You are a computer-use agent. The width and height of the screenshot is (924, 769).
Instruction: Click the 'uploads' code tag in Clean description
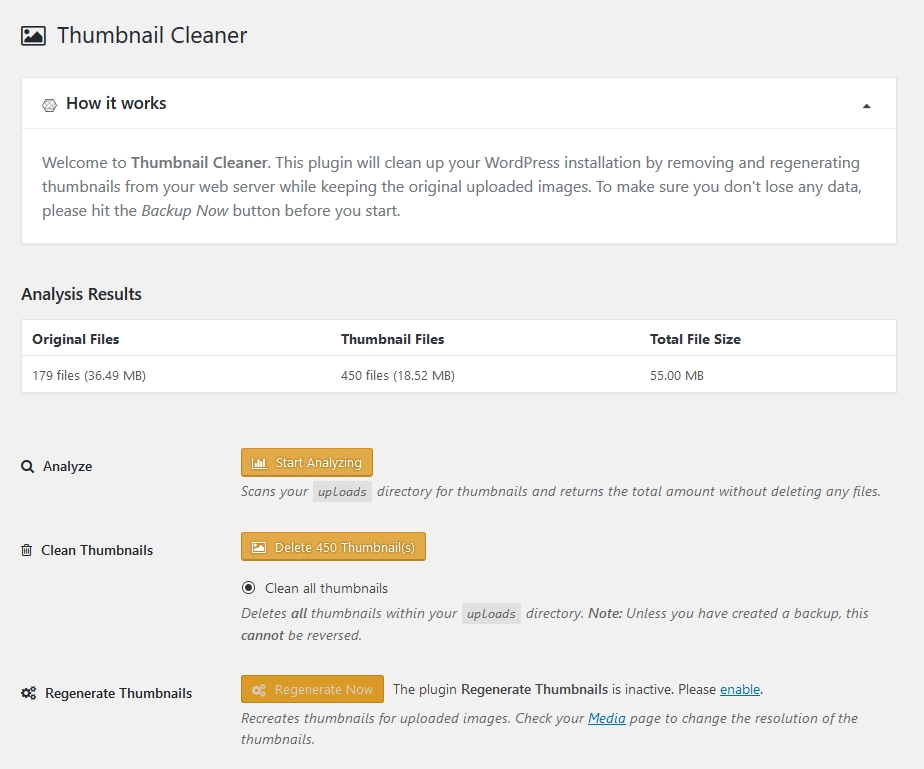click(x=491, y=613)
